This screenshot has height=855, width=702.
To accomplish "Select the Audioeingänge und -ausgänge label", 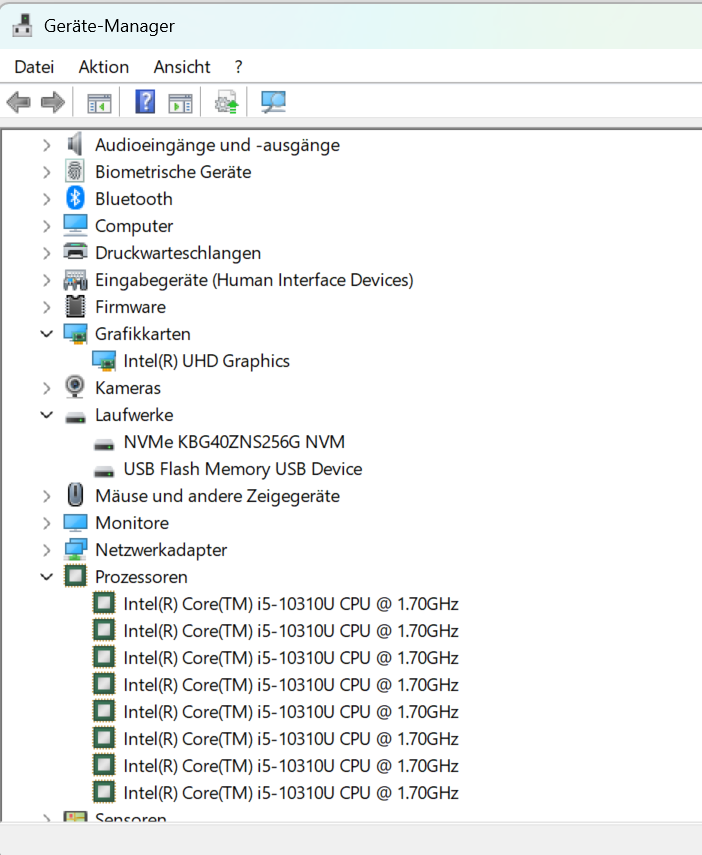I will click(x=217, y=145).
